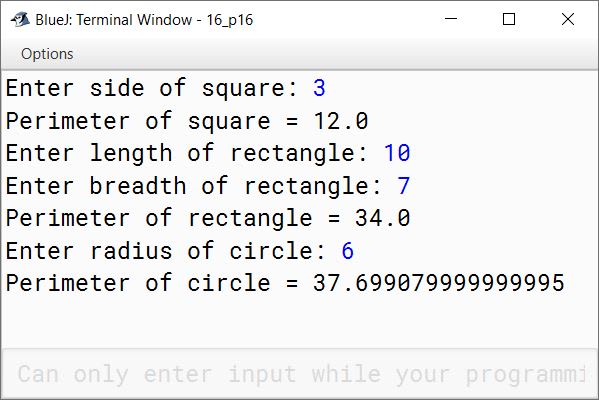Click the blue input value 10

coord(397,153)
